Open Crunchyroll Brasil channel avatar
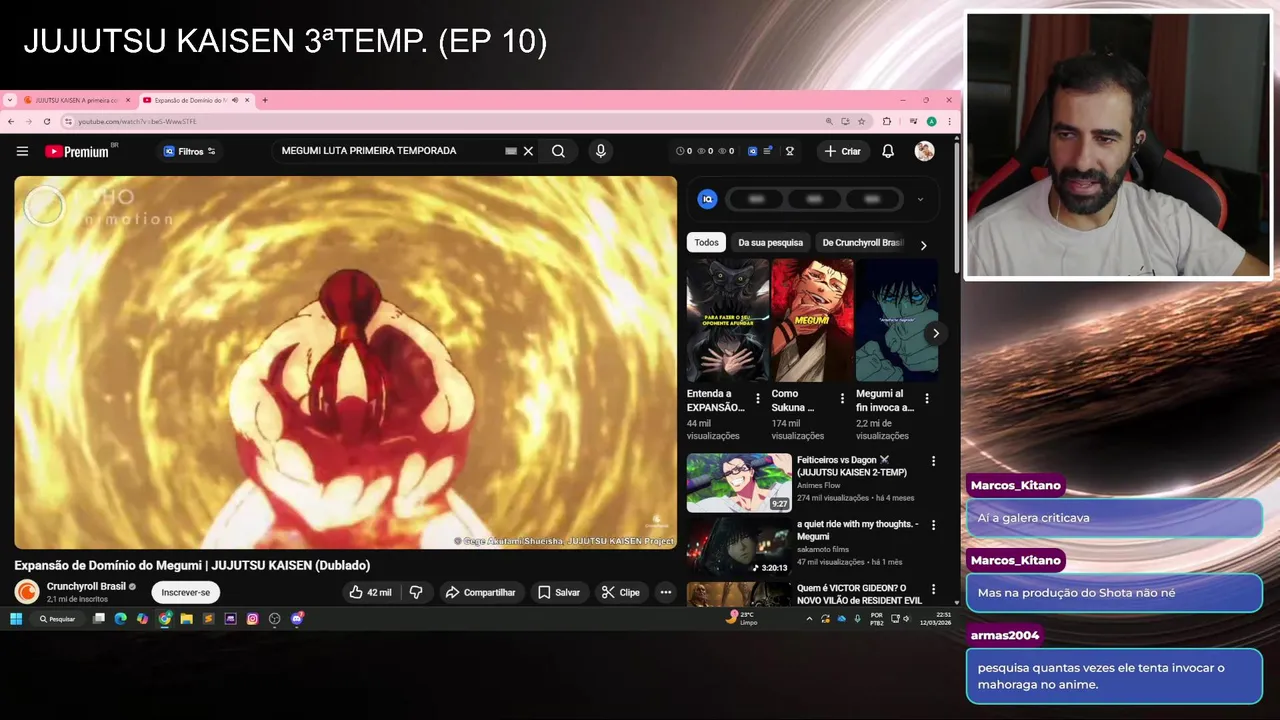This screenshot has height=720, width=1280. 27,592
